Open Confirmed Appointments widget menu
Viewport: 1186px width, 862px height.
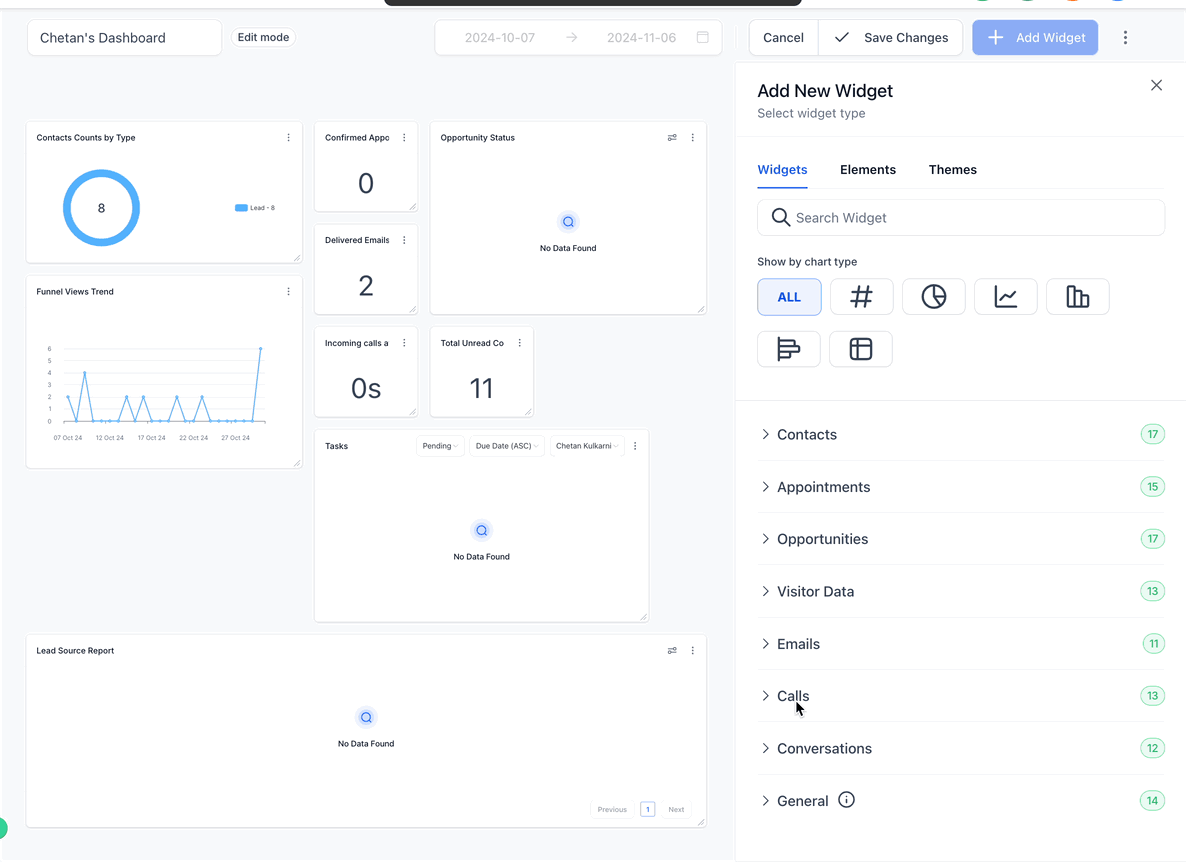404,138
